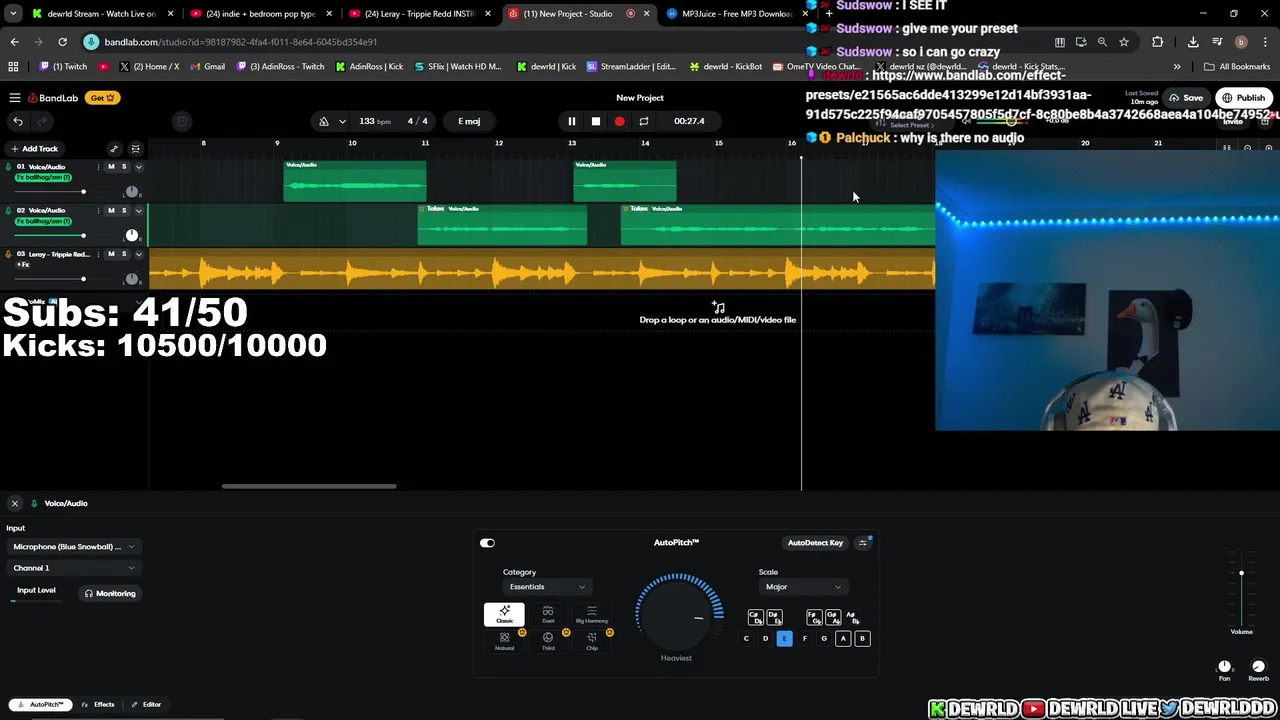Mute track 01 Voice/Audio

click(x=111, y=167)
